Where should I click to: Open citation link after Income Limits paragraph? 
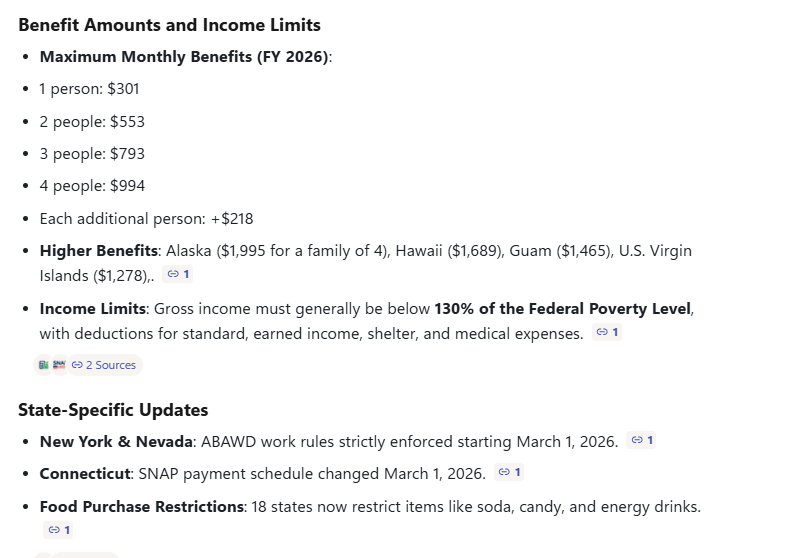(x=607, y=332)
